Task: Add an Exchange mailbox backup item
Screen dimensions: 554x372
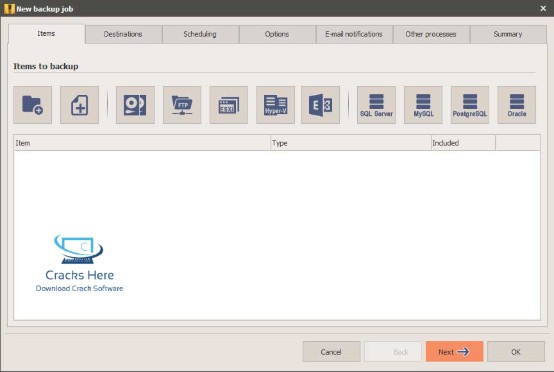Action: (x=320, y=105)
